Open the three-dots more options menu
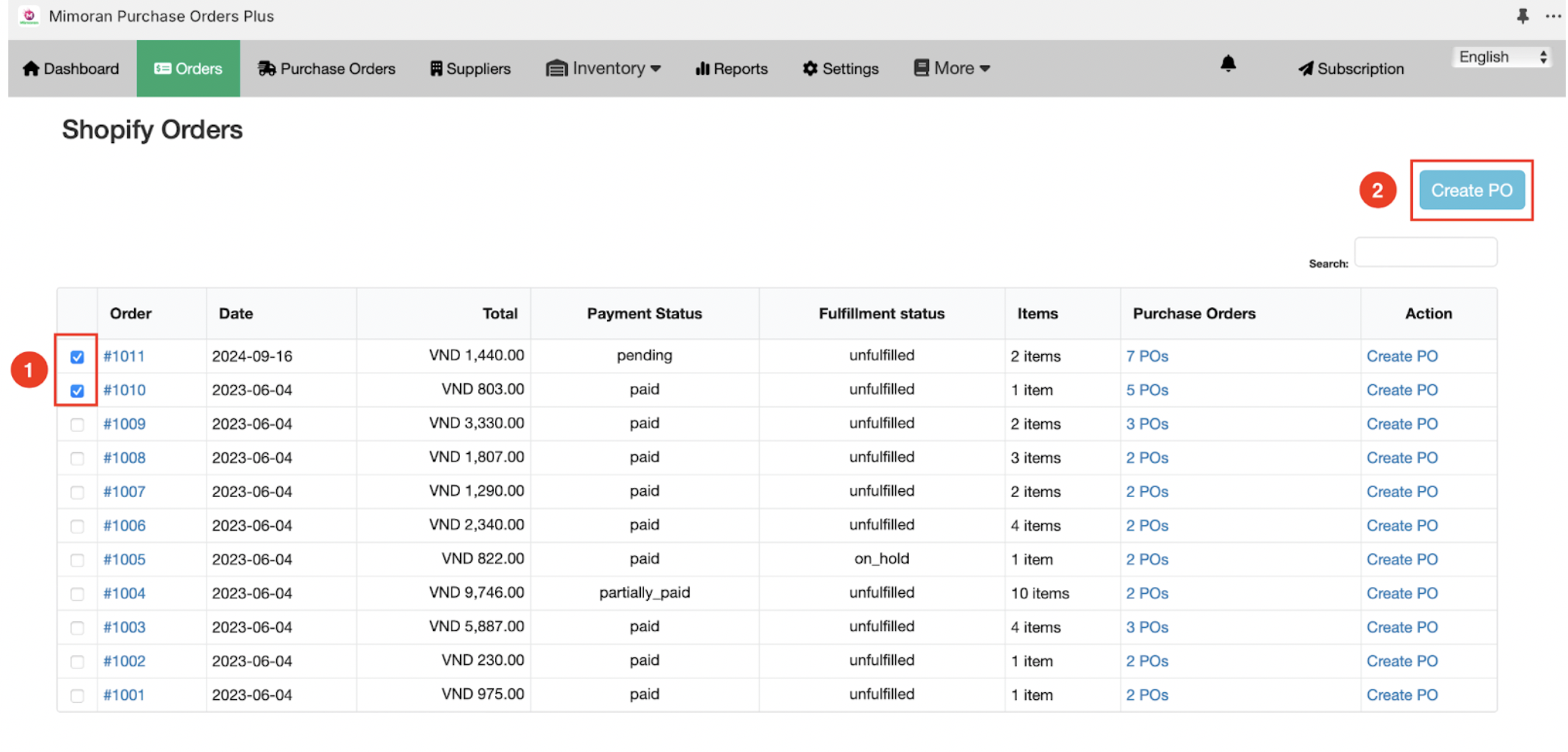The image size is (1568, 752). (x=1553, y=16)
